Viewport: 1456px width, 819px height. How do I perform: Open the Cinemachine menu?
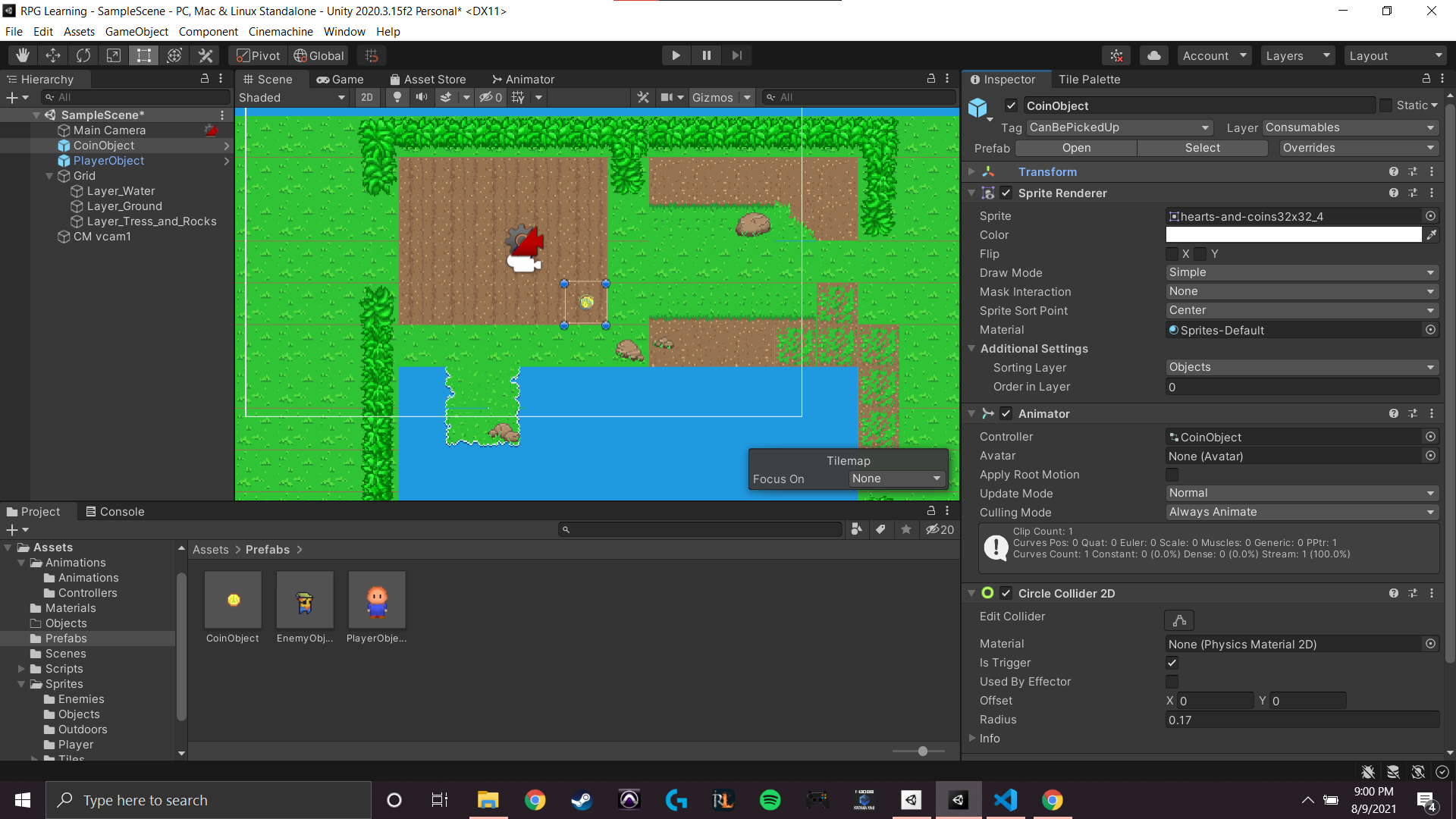point(281,32)
